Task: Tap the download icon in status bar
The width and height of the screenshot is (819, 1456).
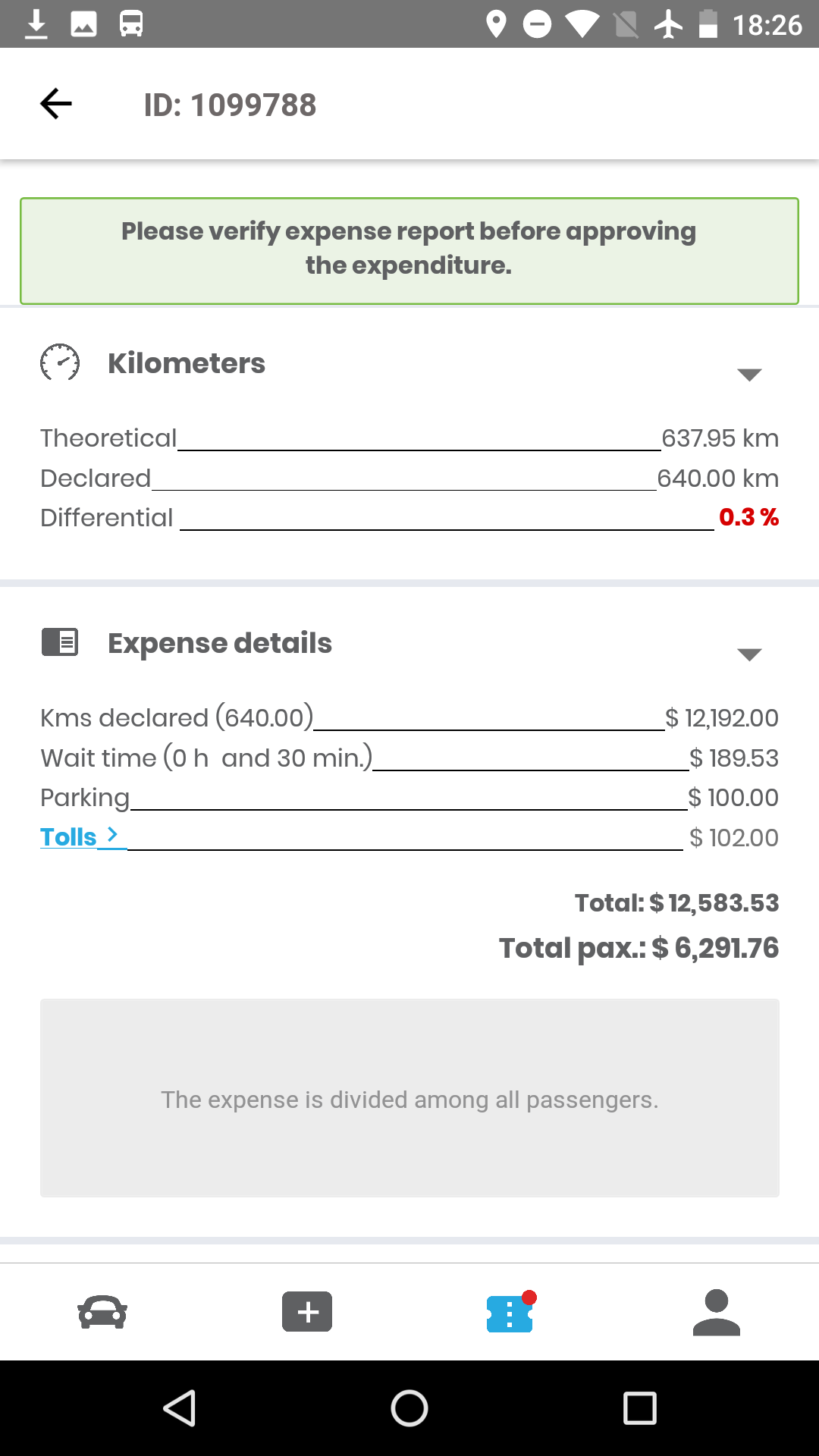Action: click(x=36, y=24)
